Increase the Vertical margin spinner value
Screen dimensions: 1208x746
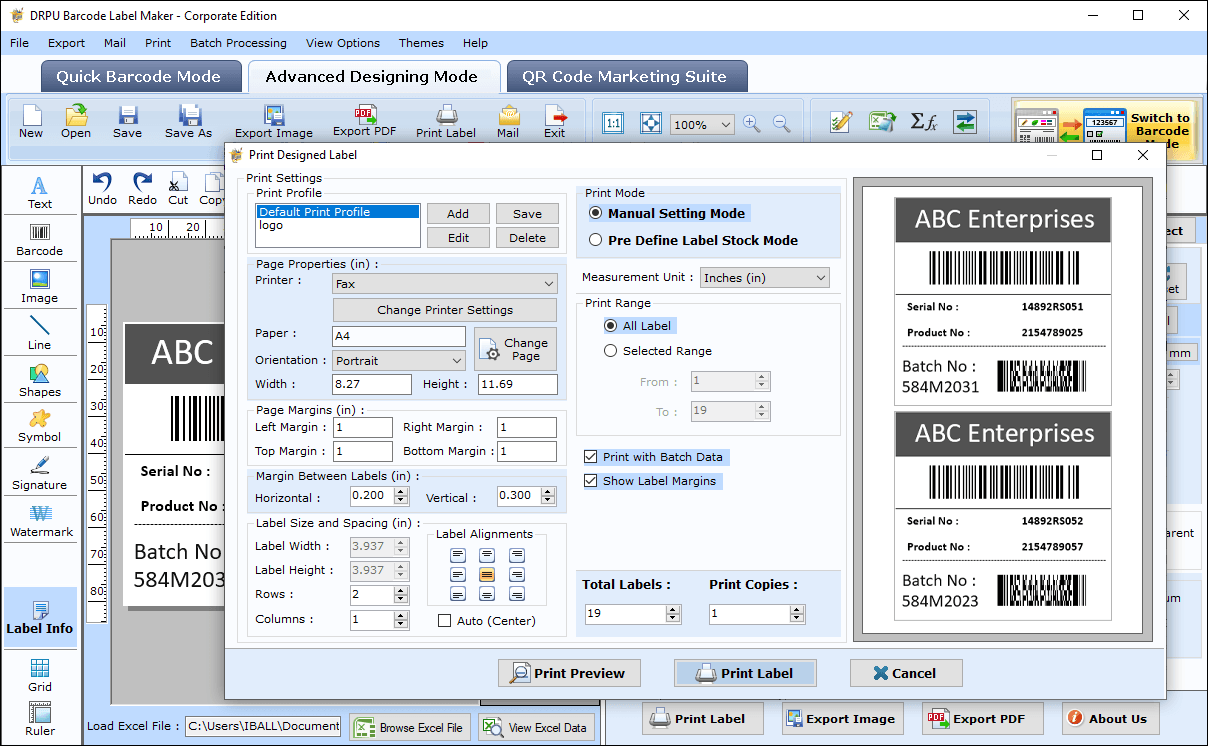(548, 492)
